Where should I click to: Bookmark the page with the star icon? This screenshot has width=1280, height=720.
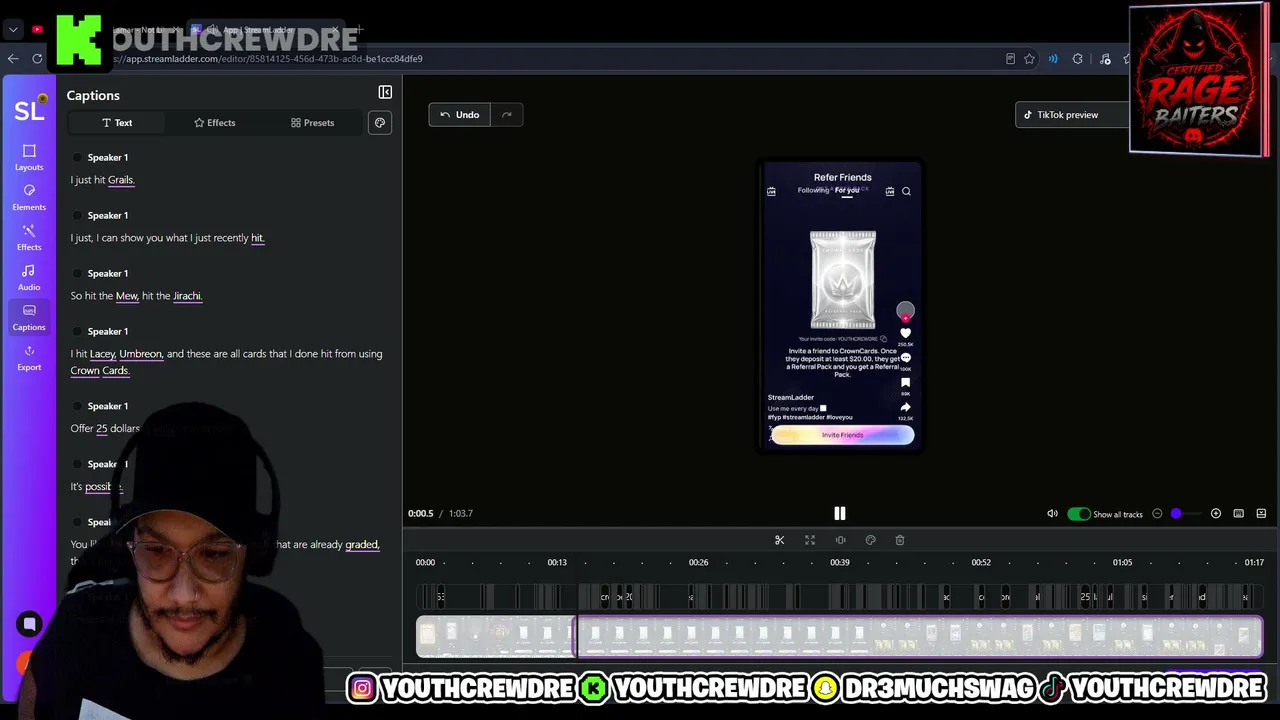1029,59
